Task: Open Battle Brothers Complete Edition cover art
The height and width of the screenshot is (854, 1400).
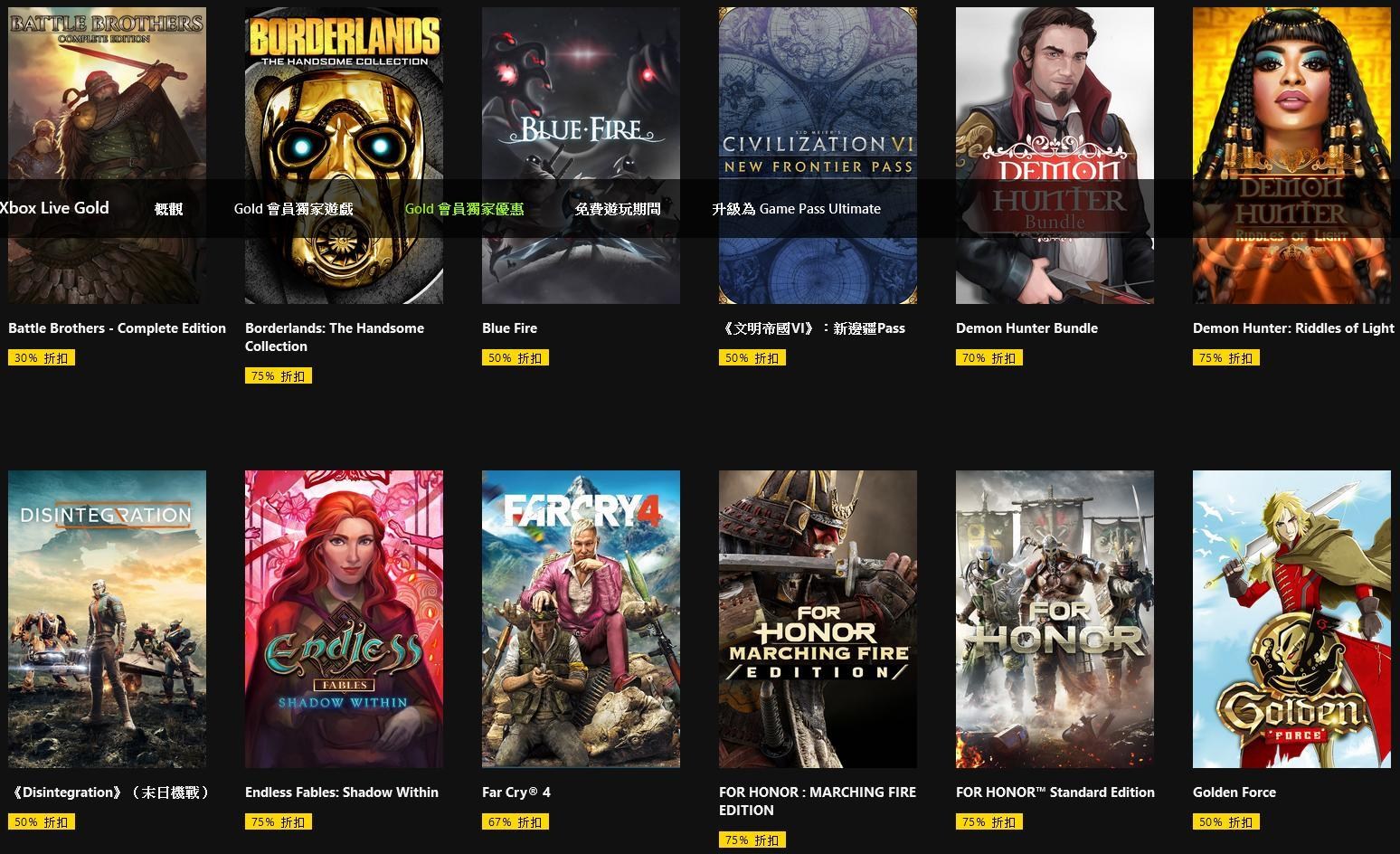Action: point(107,156)
